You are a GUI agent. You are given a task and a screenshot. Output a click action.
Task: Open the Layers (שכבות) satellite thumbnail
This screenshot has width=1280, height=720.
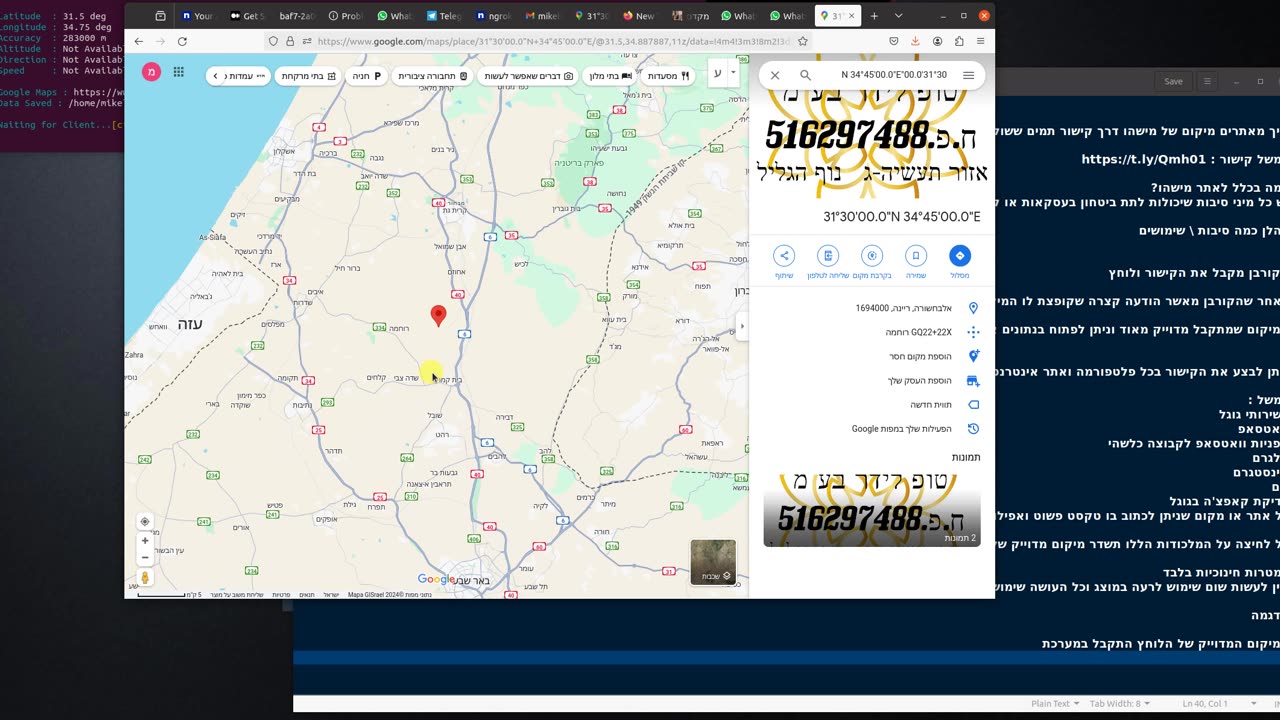click(713, 562)
